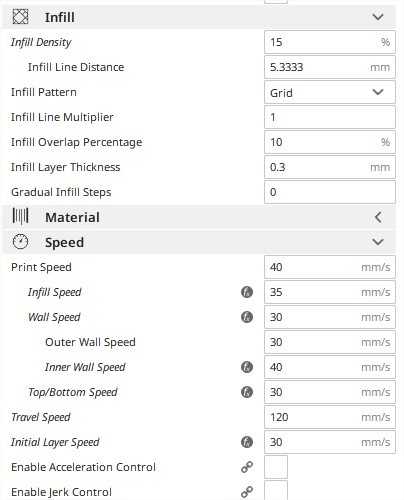Image resolution: width=404 pixels, height=500 pixels.
Task: Click the Infill section crosshatch icon
Action: (x=20, y=17)
